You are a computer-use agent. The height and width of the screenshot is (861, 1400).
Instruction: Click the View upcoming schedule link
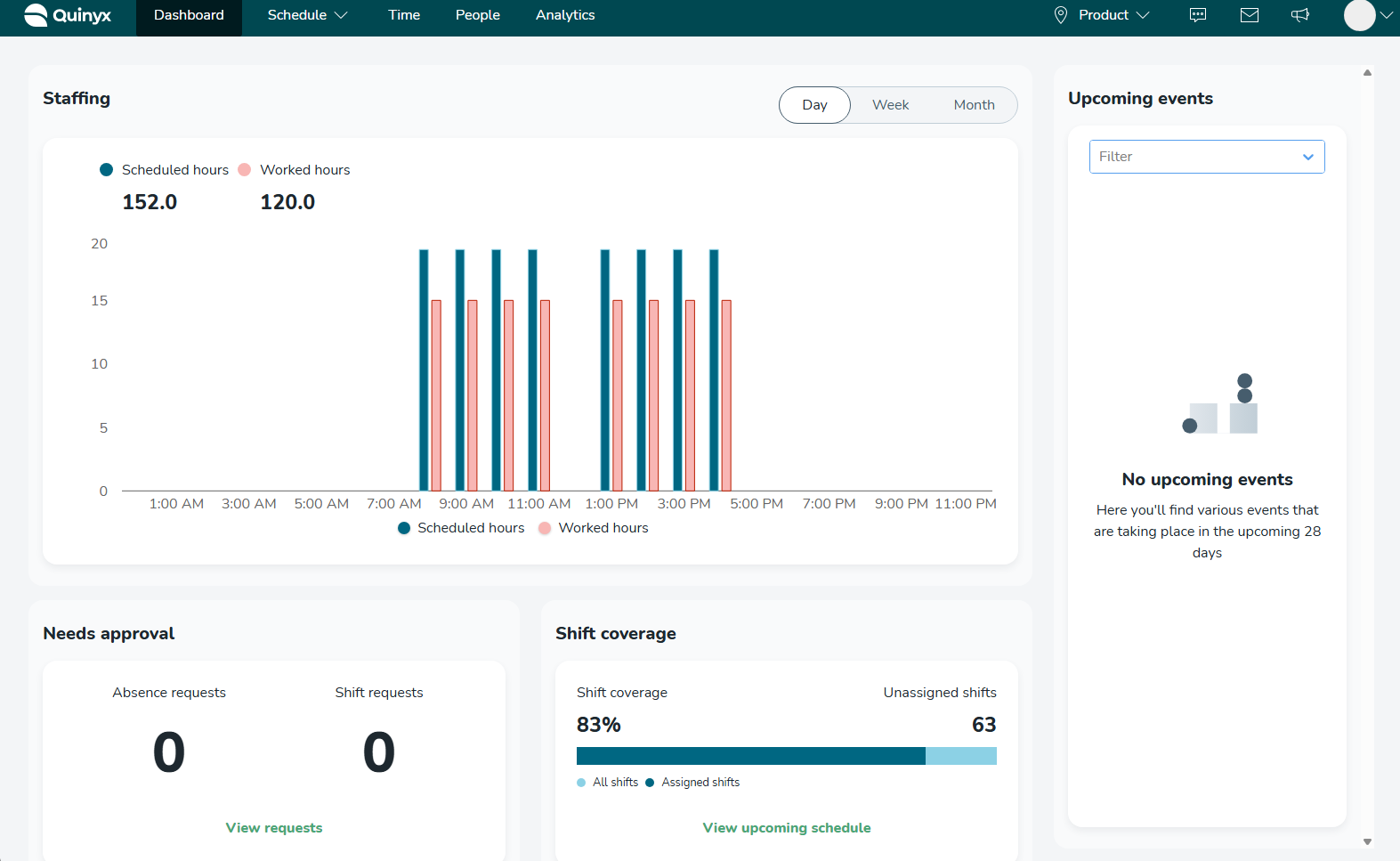787,828
